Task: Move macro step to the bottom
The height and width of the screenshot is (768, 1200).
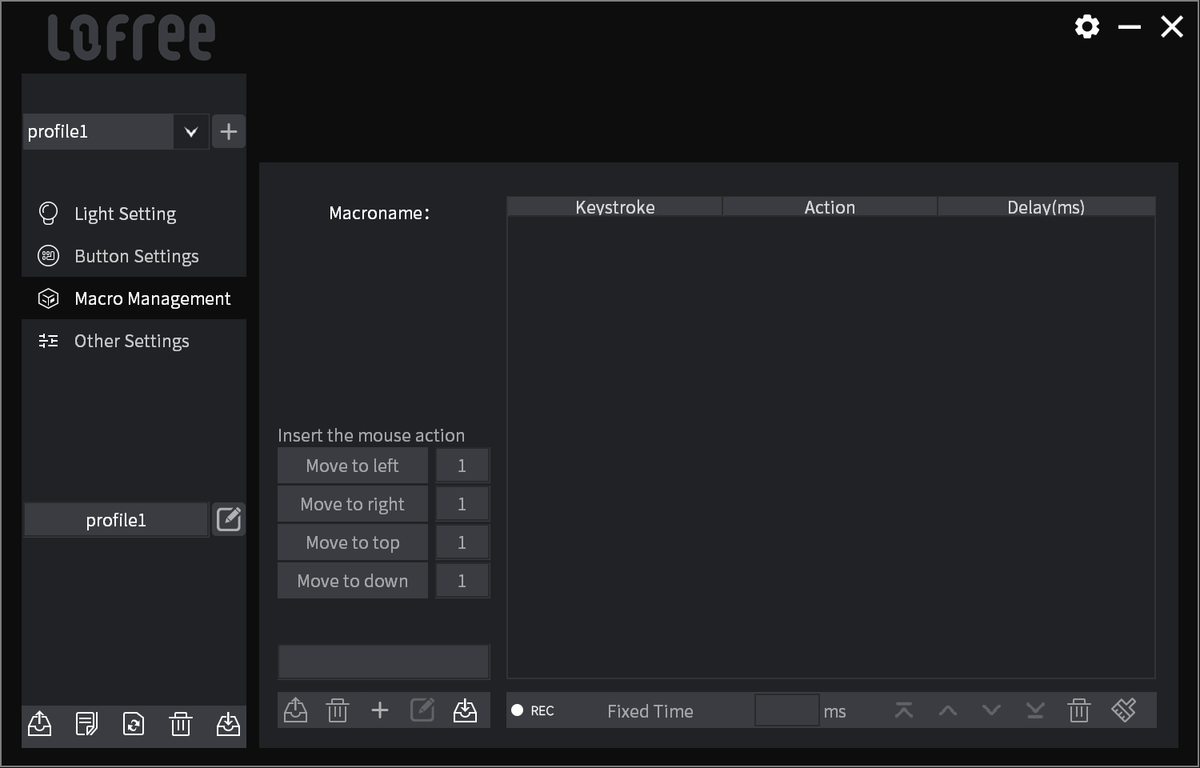Action: (1035, 711)
